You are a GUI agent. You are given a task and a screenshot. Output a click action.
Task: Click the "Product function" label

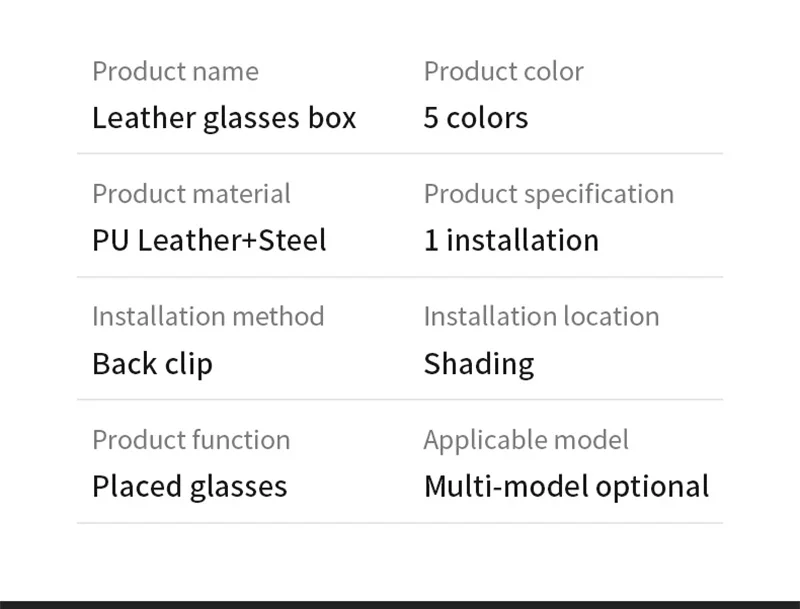tap(191, 440)
